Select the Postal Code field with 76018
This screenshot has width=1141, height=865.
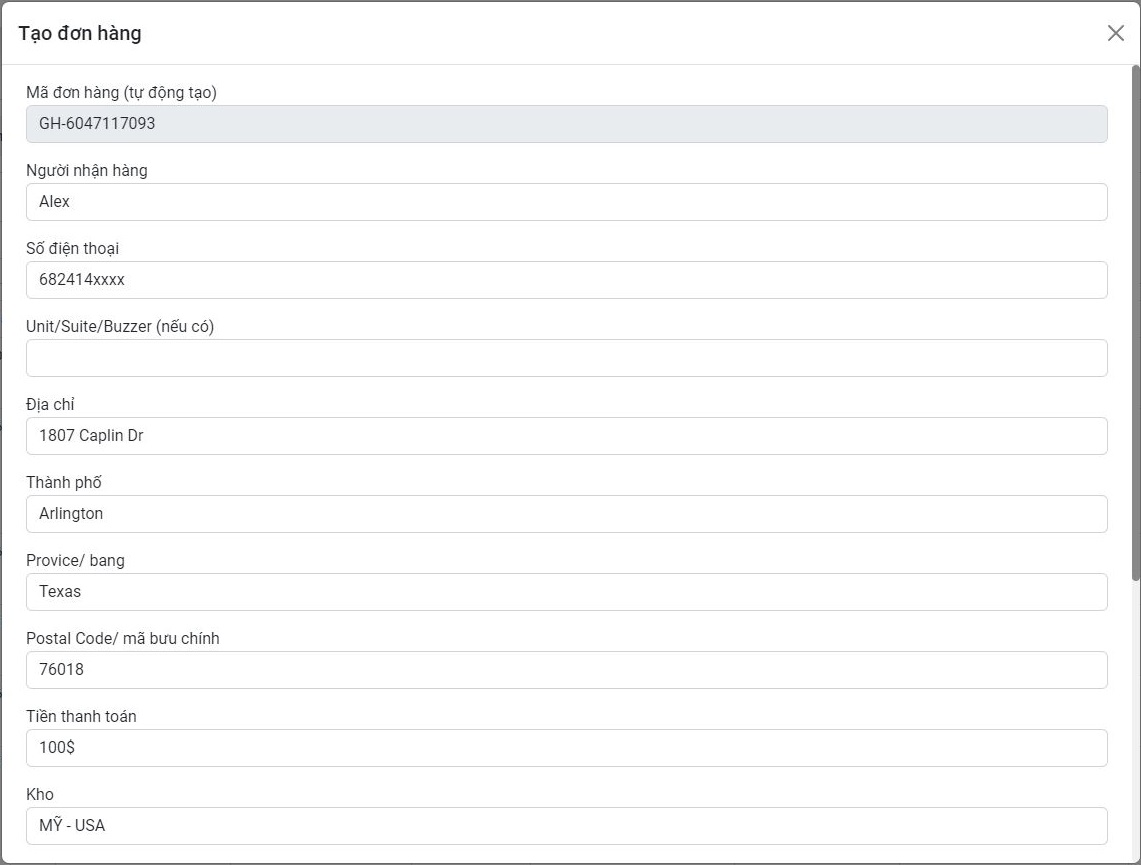tap(566, 670)
